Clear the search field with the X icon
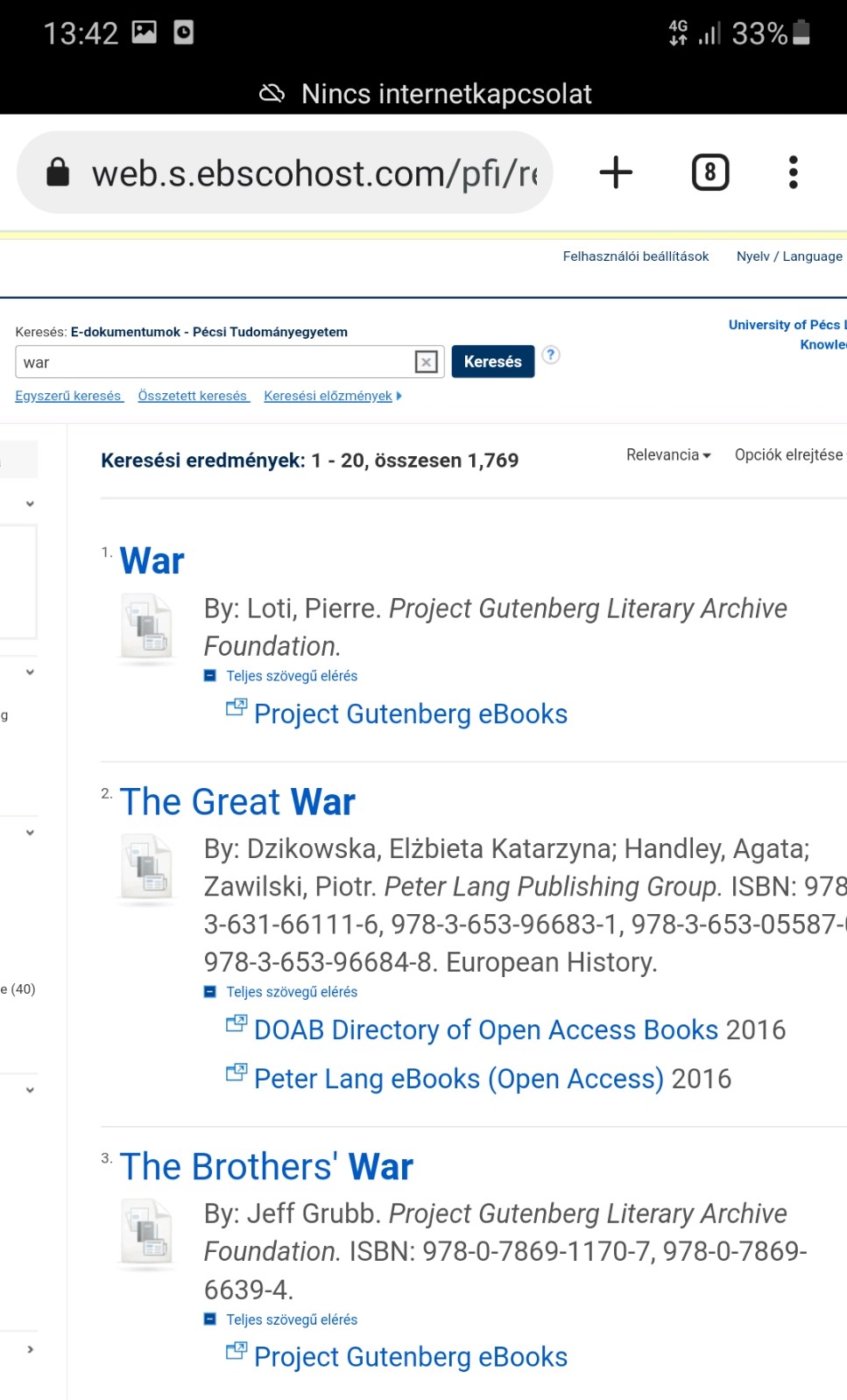Image resolution: width=847 pixels, height=1400 pixels. coord(427,362)
